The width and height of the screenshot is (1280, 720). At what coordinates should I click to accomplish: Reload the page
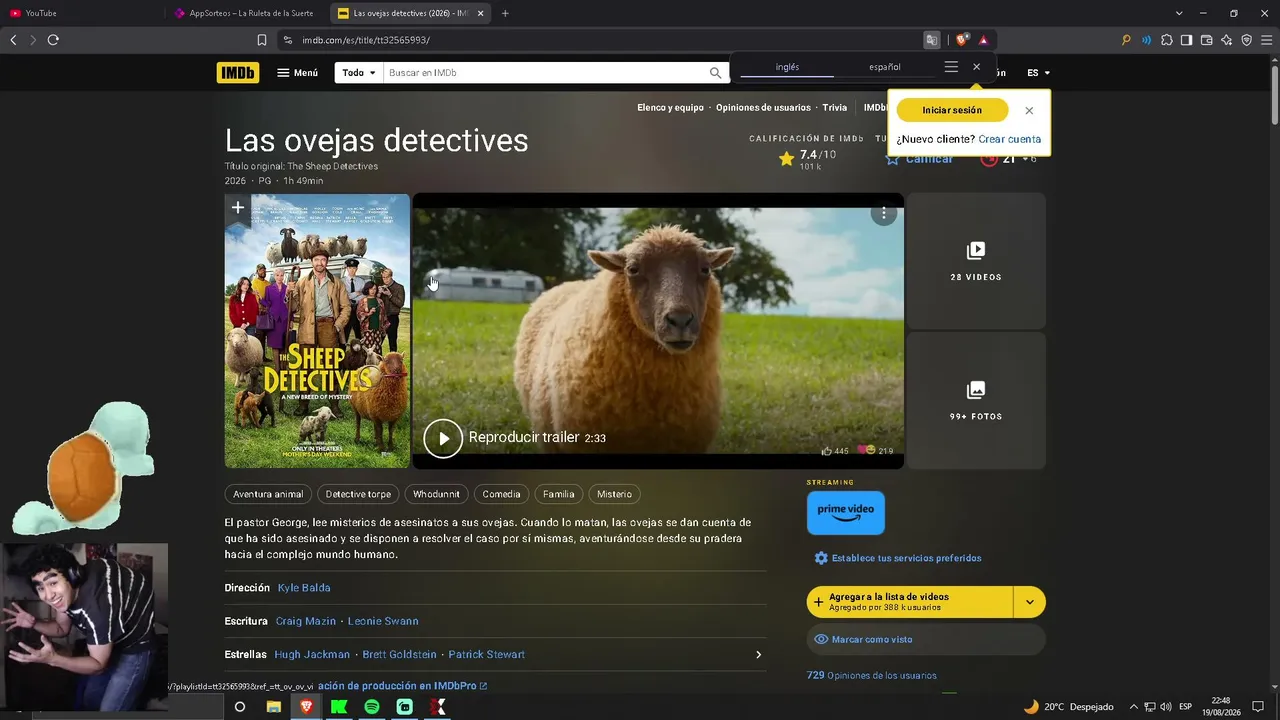(53, 40)
